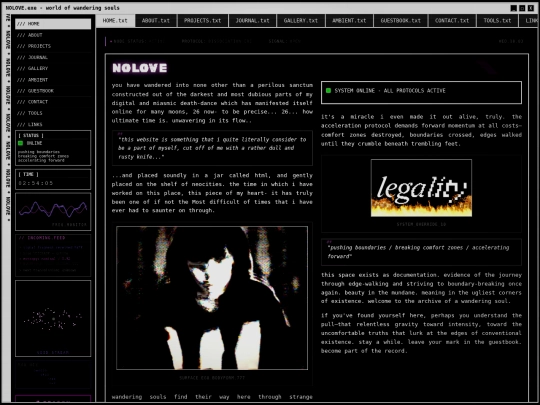The image size is (540, 405).
Task: Click the green square in SYSTEM ONLINE banner
Action: click(x=328, y=91)
